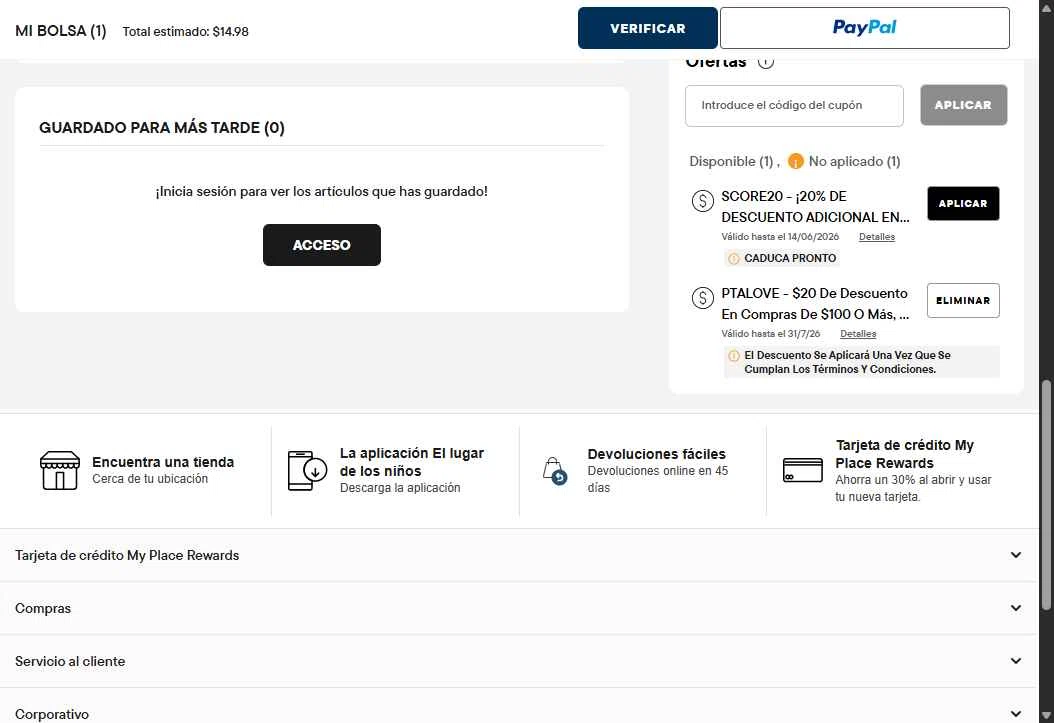Click 'CADUCA PRONTO' label
This screenshot has height=723, width=1054.
point(790,258)
